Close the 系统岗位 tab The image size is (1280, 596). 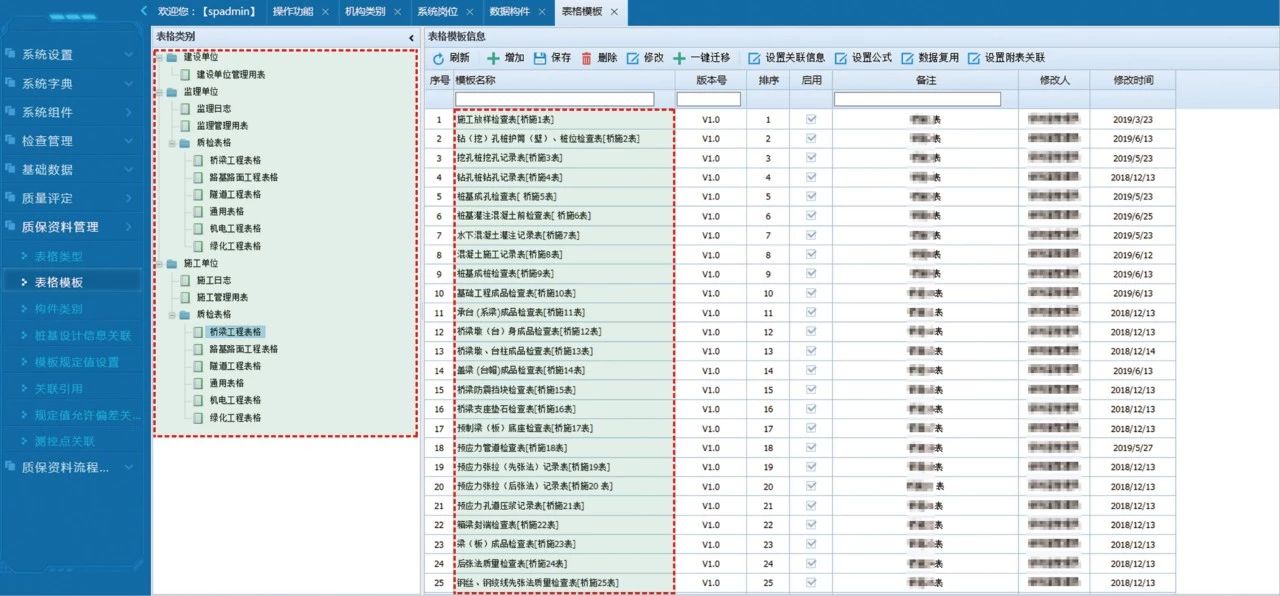[x=469, y=12]
